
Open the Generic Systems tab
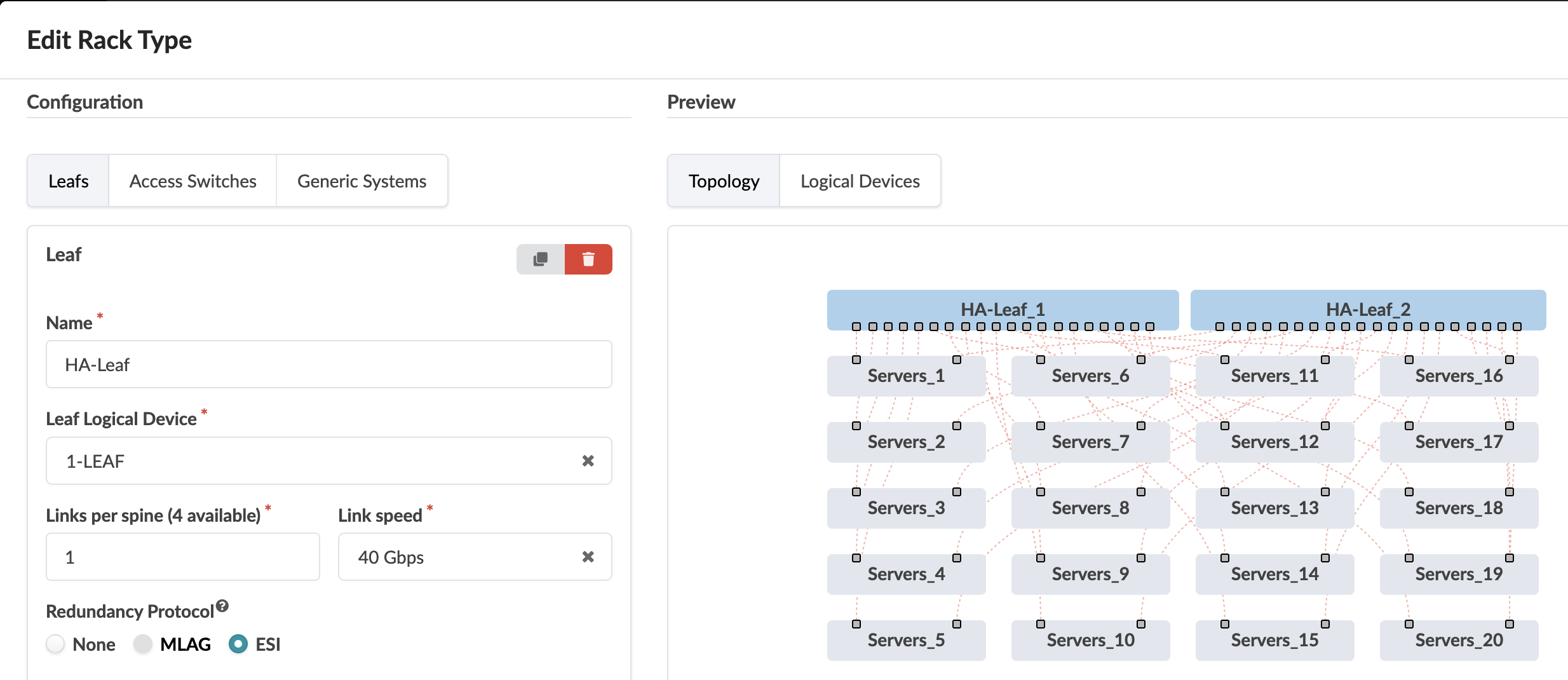tap(362, 181)
